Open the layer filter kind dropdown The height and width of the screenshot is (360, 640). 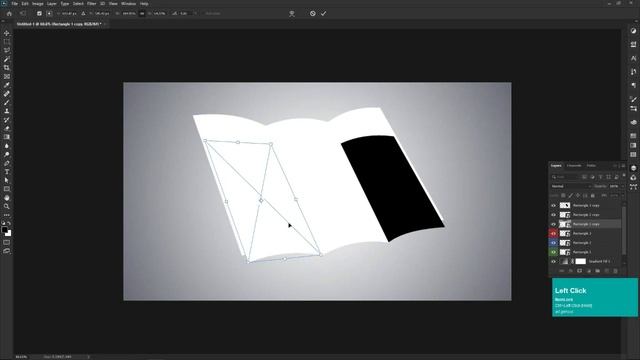coord(565,177)
